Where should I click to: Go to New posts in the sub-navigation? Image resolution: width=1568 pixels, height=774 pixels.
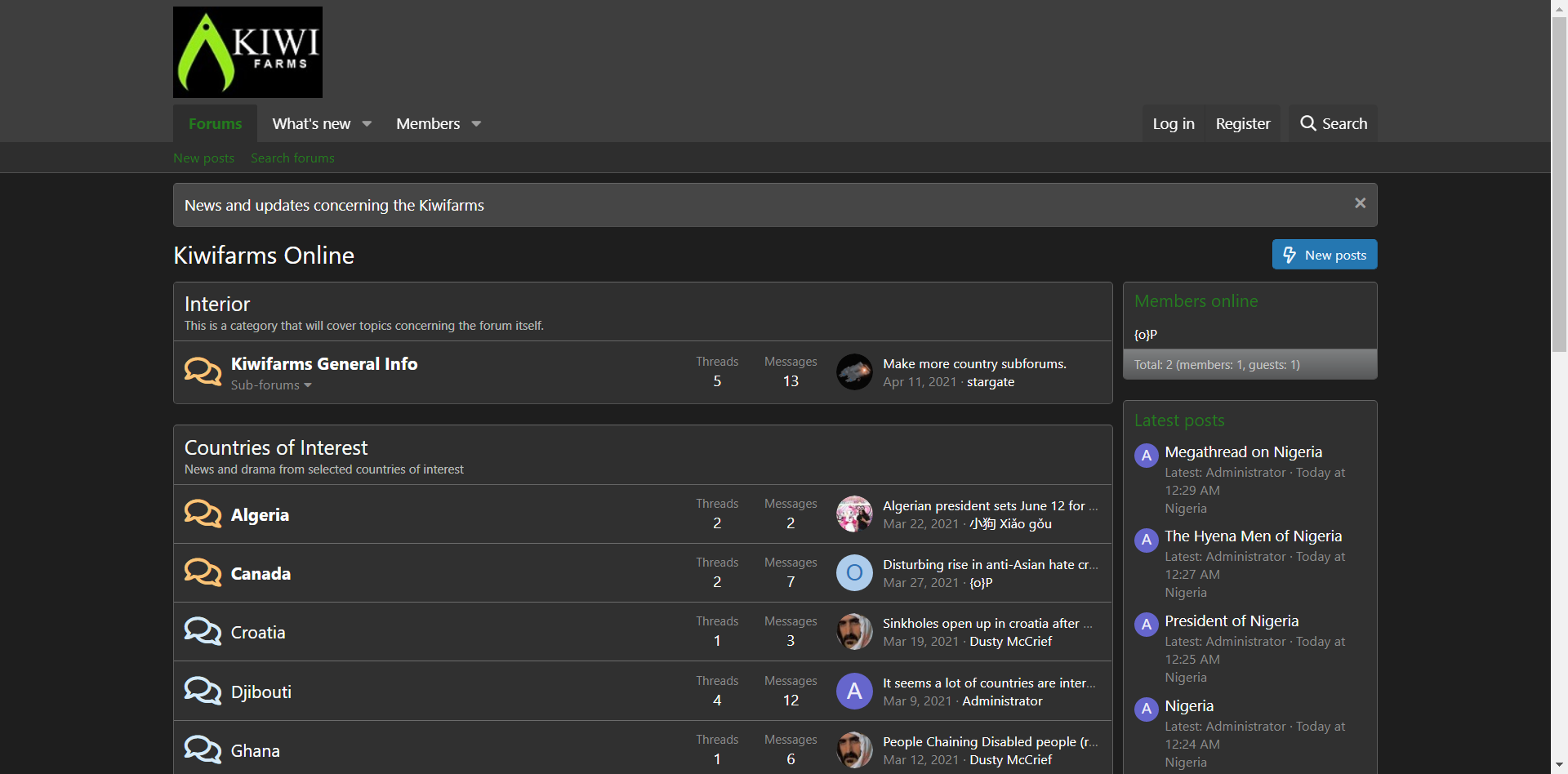pyautogui.click(x=203, y=158)
